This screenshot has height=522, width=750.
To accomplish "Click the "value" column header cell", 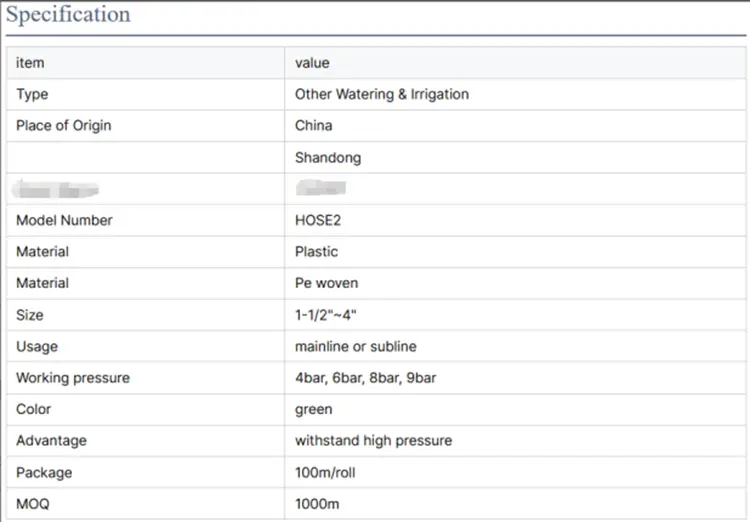I will (x=312, y=63).
